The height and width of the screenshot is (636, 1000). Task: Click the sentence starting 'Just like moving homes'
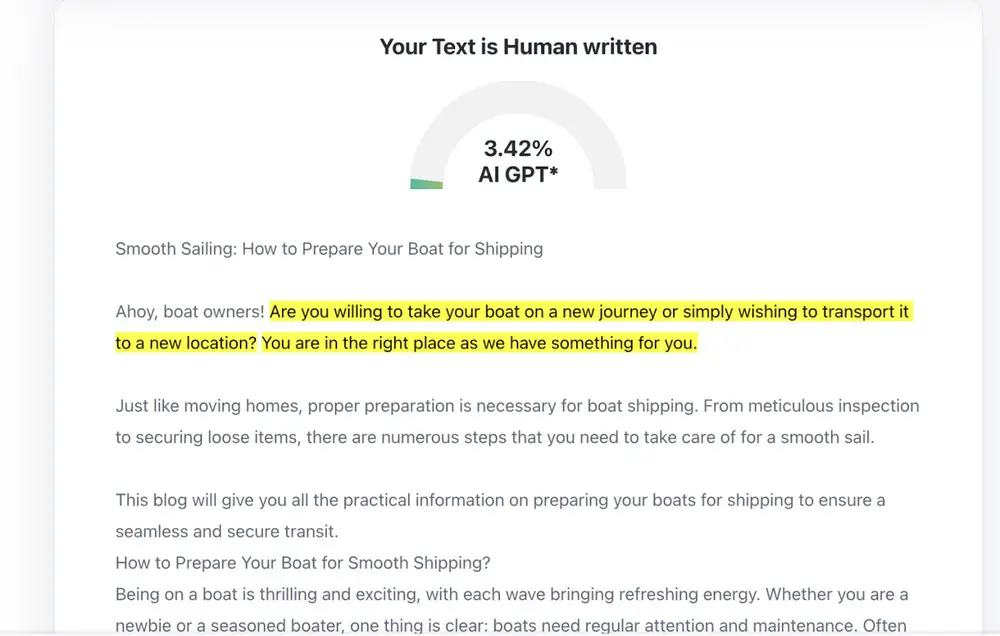406,406
